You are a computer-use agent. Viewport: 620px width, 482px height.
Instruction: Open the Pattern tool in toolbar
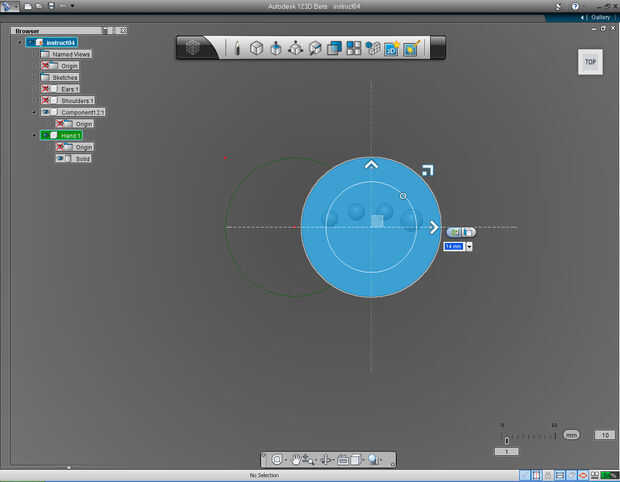354,48
